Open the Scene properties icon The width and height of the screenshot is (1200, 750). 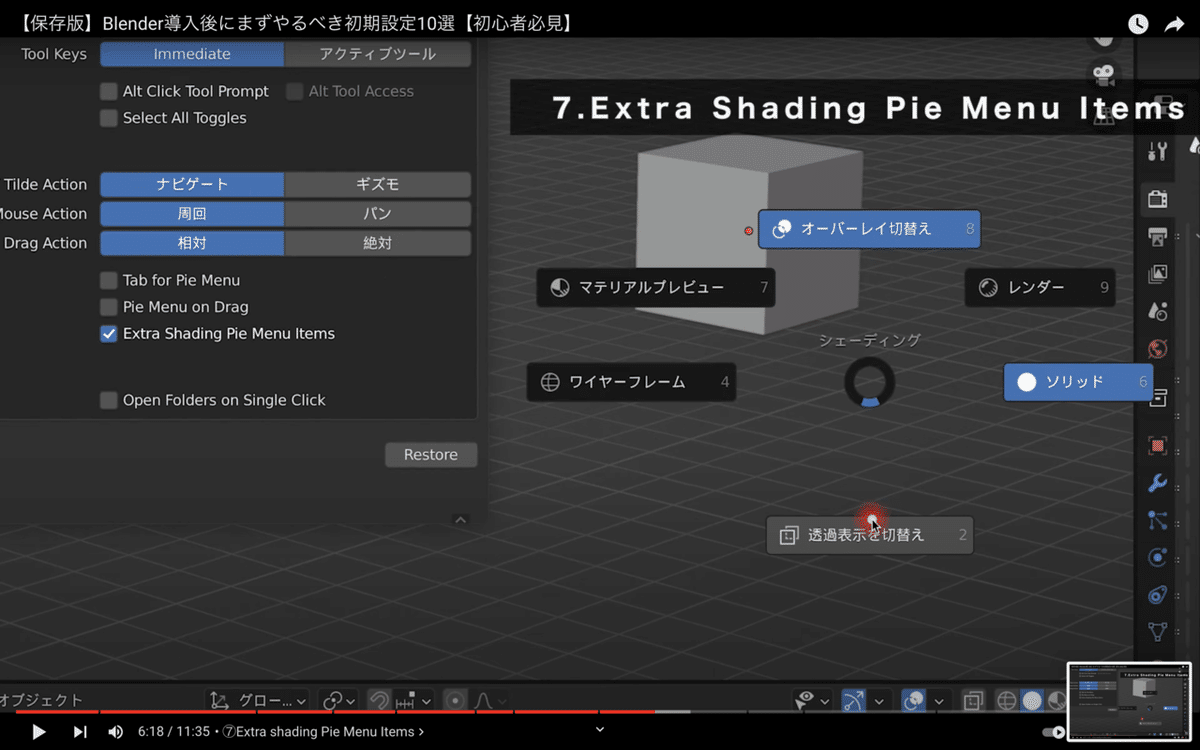coord(1157,311)
